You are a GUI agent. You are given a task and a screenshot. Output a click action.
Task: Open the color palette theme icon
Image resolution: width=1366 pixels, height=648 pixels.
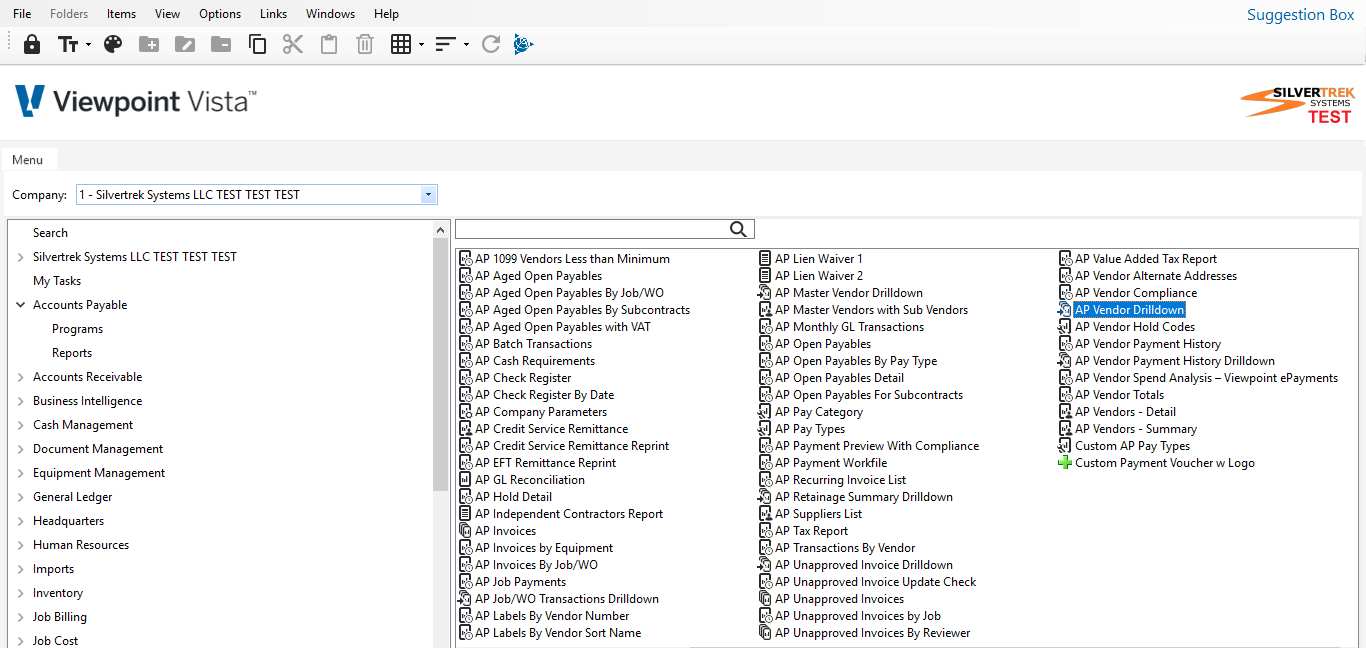point(113,44)
